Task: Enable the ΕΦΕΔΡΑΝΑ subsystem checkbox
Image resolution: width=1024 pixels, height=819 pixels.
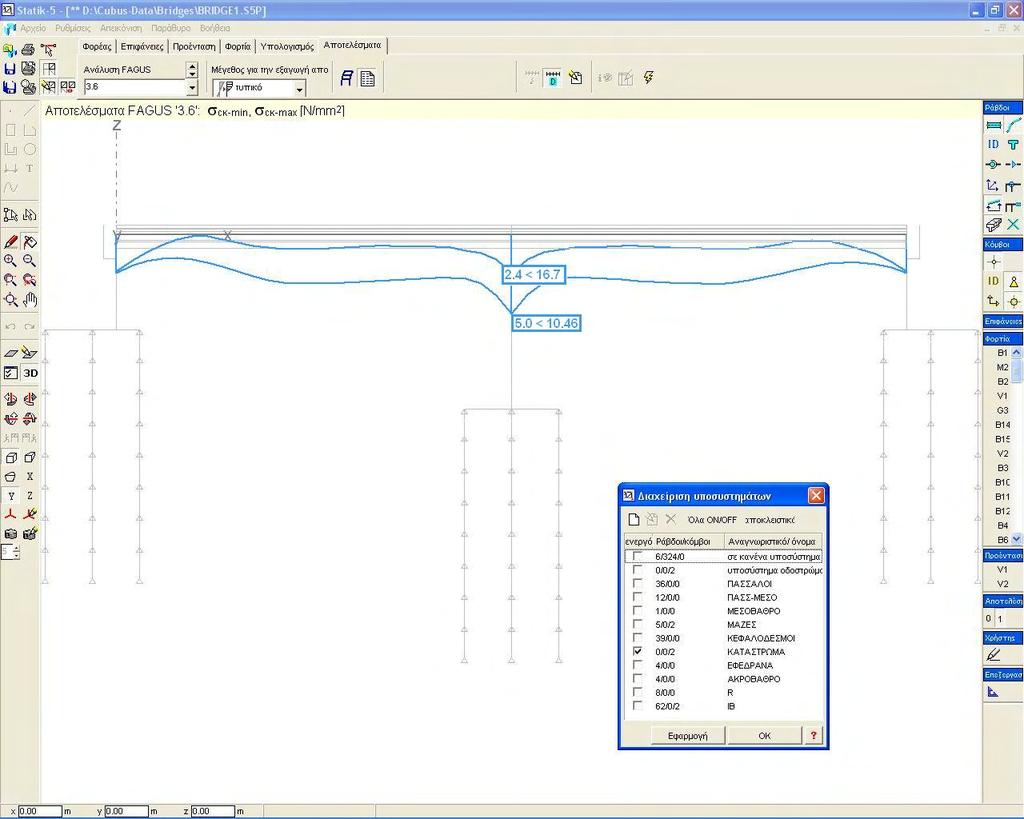Action: (637, 666)
